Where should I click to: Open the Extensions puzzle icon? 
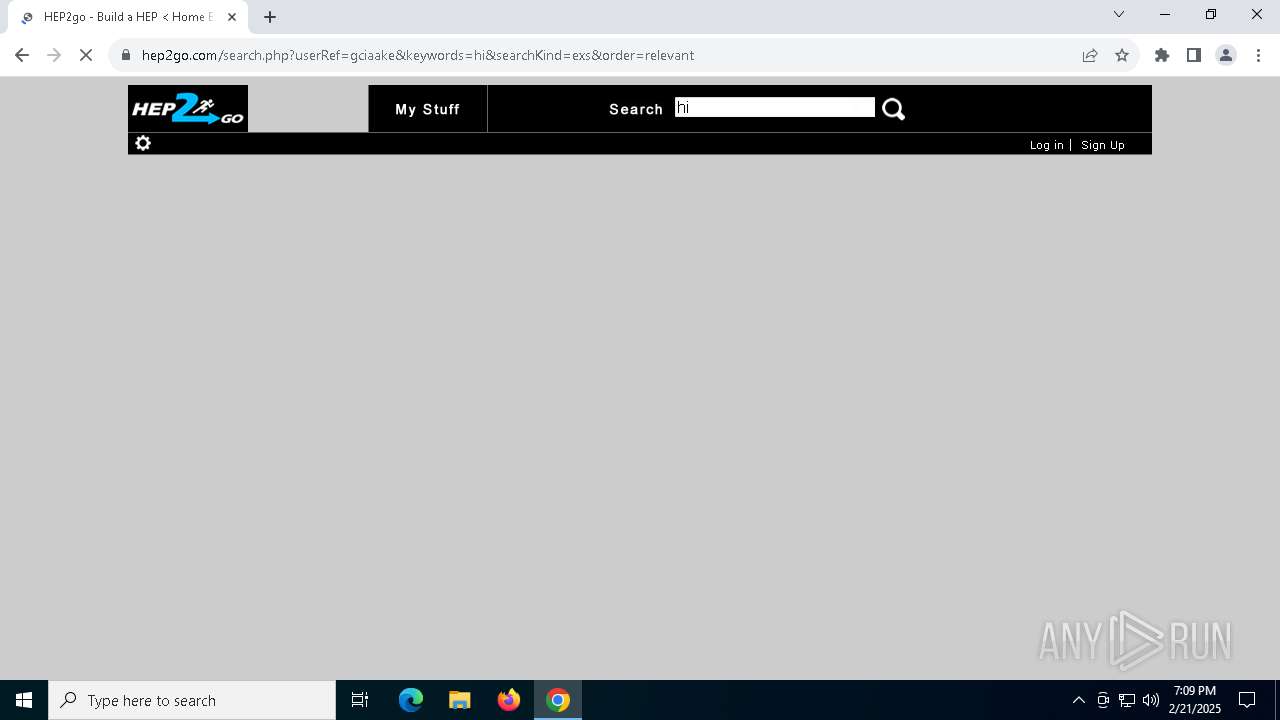[1162, 55]
